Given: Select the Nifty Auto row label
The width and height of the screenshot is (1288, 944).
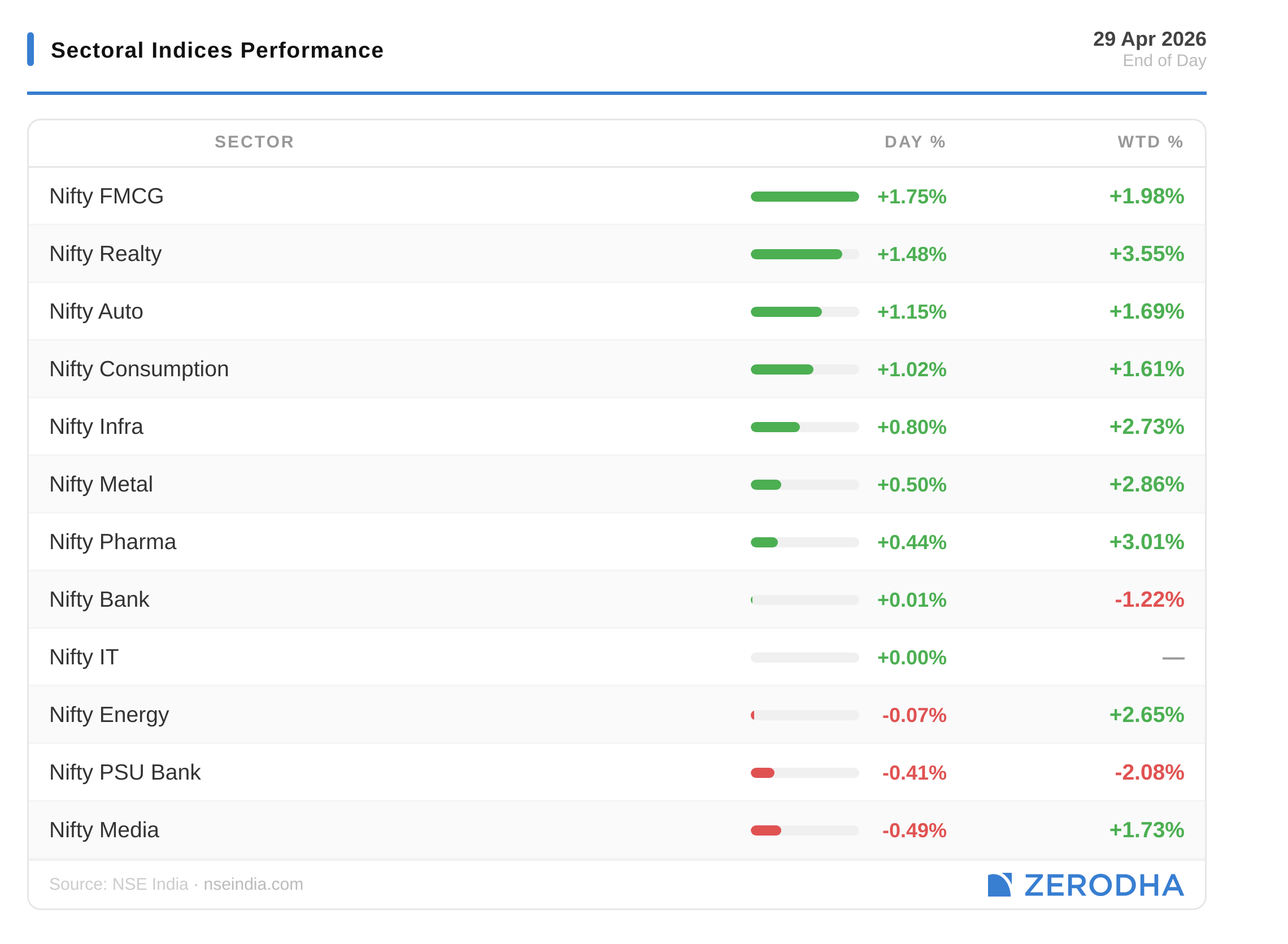Looking at the screenshot, I should click(x=96, y=311).
